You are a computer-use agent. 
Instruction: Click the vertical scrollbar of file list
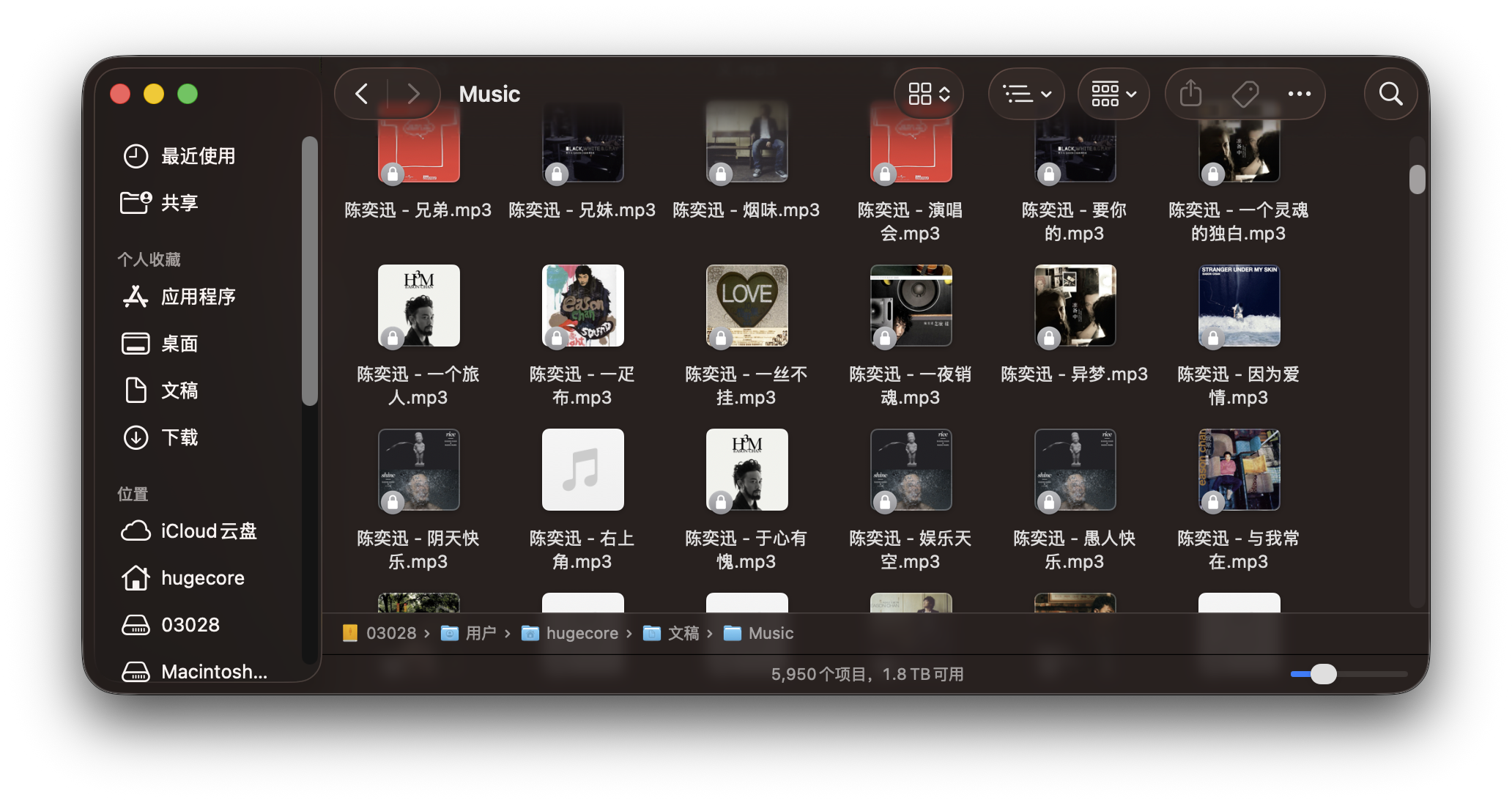1417,180
